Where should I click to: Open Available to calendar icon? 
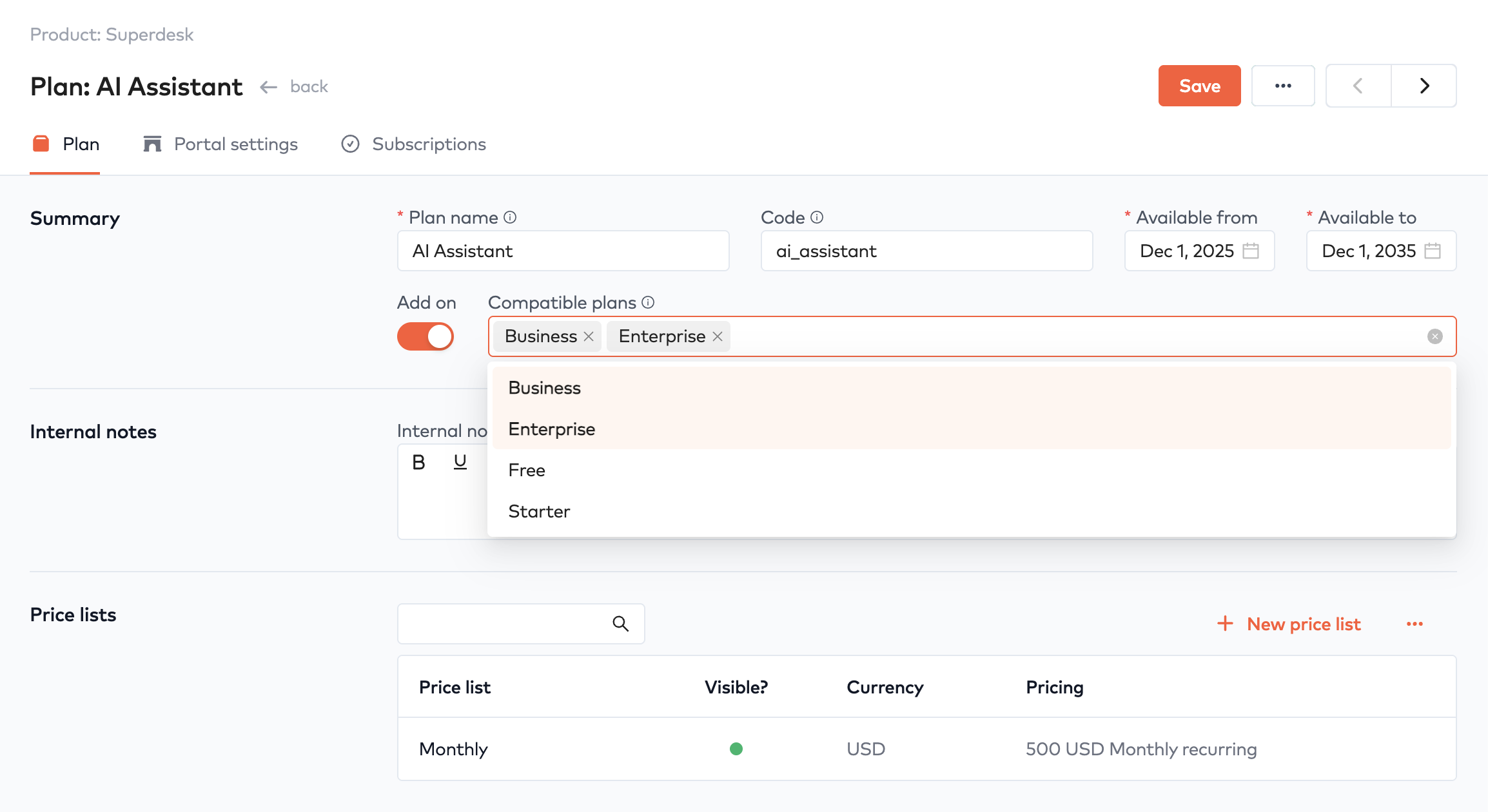[1433, 251]
